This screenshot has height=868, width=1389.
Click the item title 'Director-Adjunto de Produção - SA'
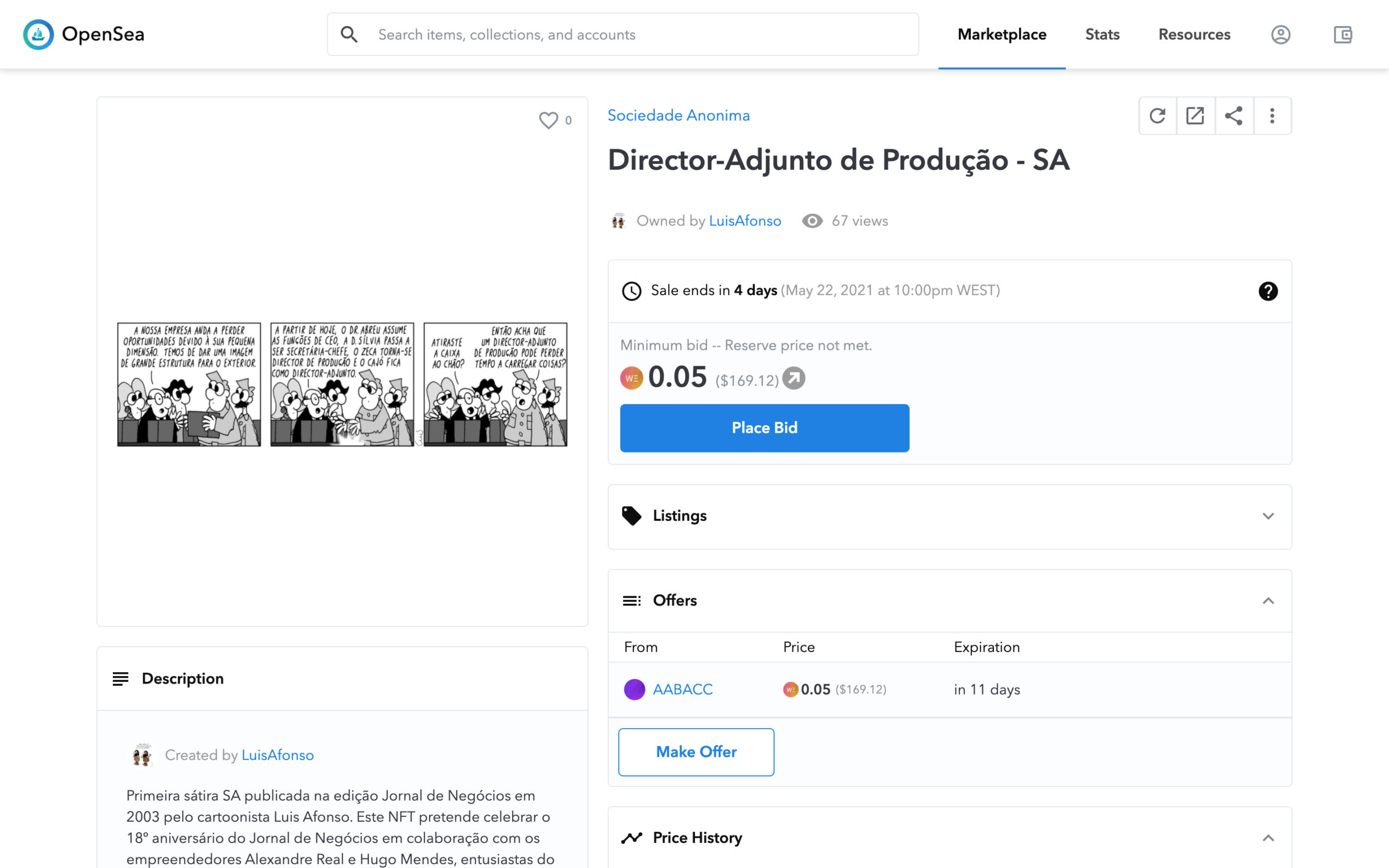point(839,161)
